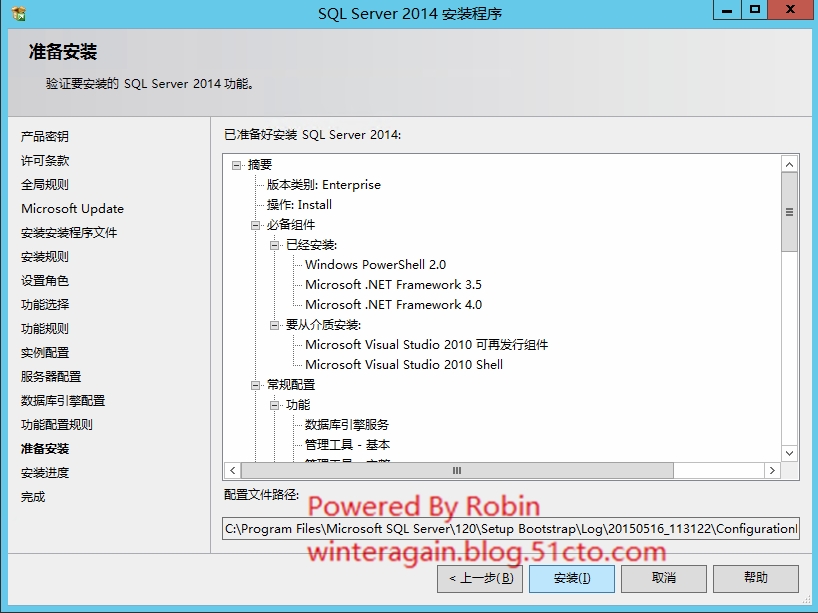This screenshot has height=613, width=818.
Task: Click 设置角色 step in sidebar
Action: [x=45, y=281]
